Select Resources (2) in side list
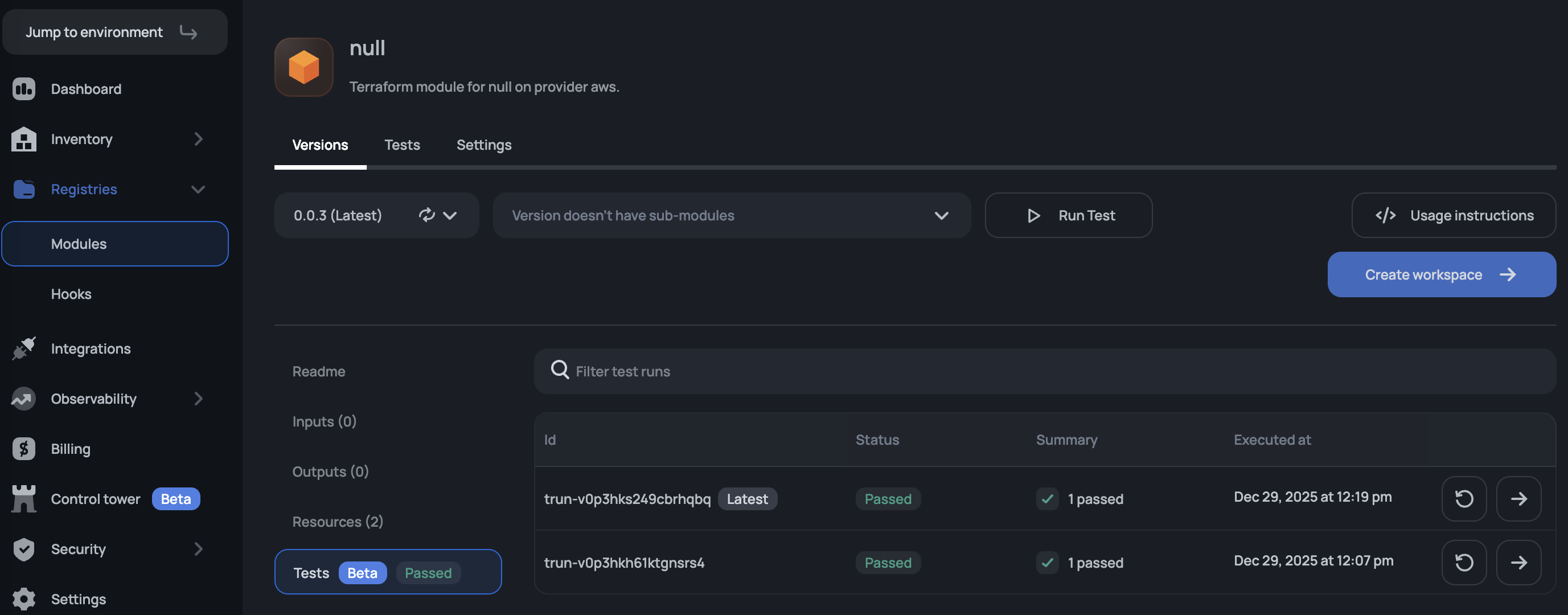Image resolution: width=1568 pixels, height=615 pixels. [337, 521]
